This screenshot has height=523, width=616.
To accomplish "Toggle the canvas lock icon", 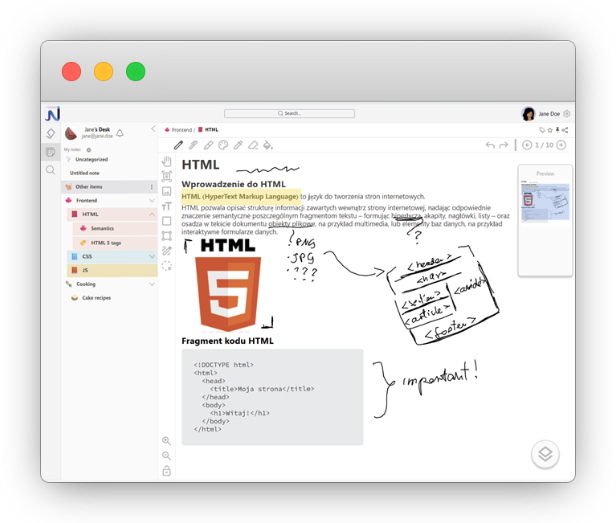I will pyautogui.click(x=167, y=471).
